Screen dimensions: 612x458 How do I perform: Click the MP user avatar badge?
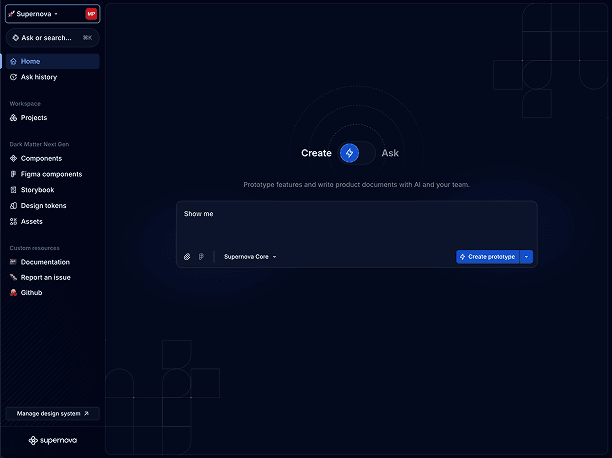pyautogui.click(x=91, y=14)
